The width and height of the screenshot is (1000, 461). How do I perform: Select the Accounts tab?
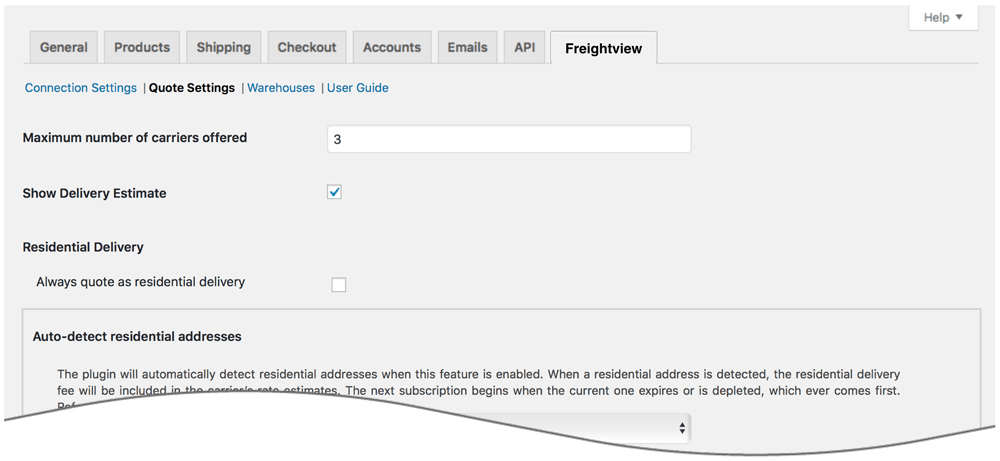coord(392,47)
